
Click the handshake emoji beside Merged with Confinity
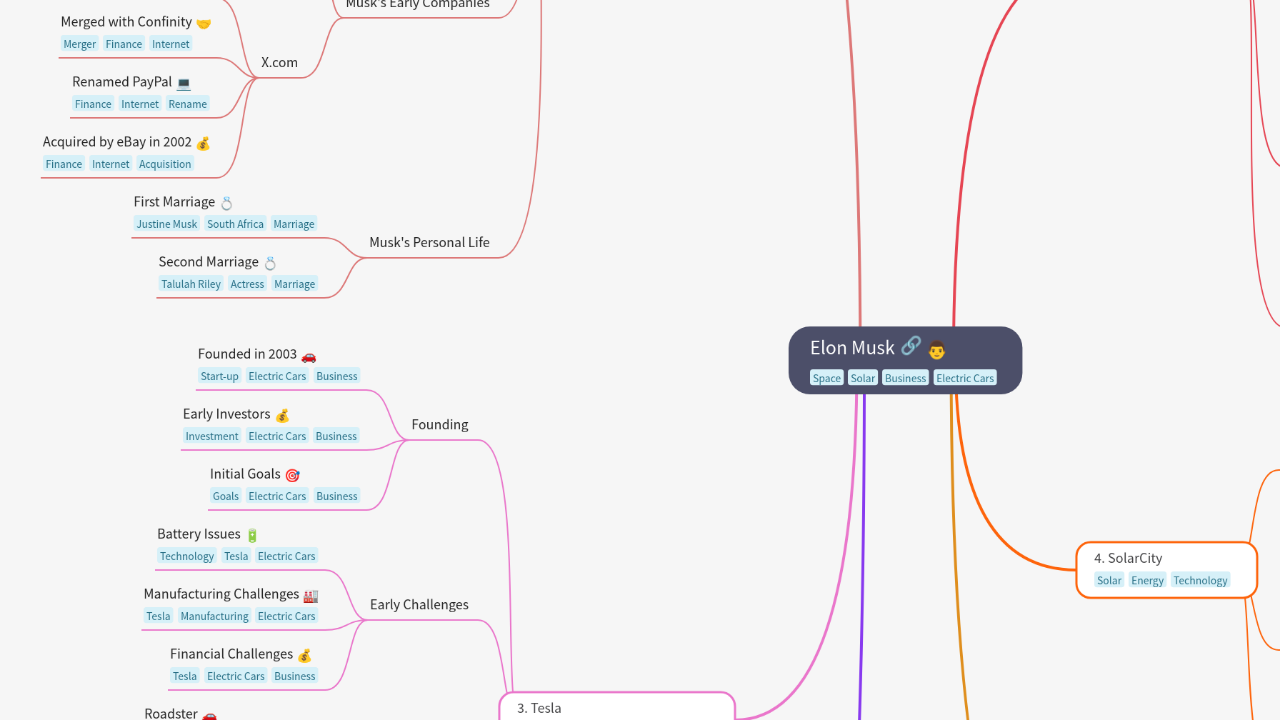pyautogui.click(x=204, y=23)
